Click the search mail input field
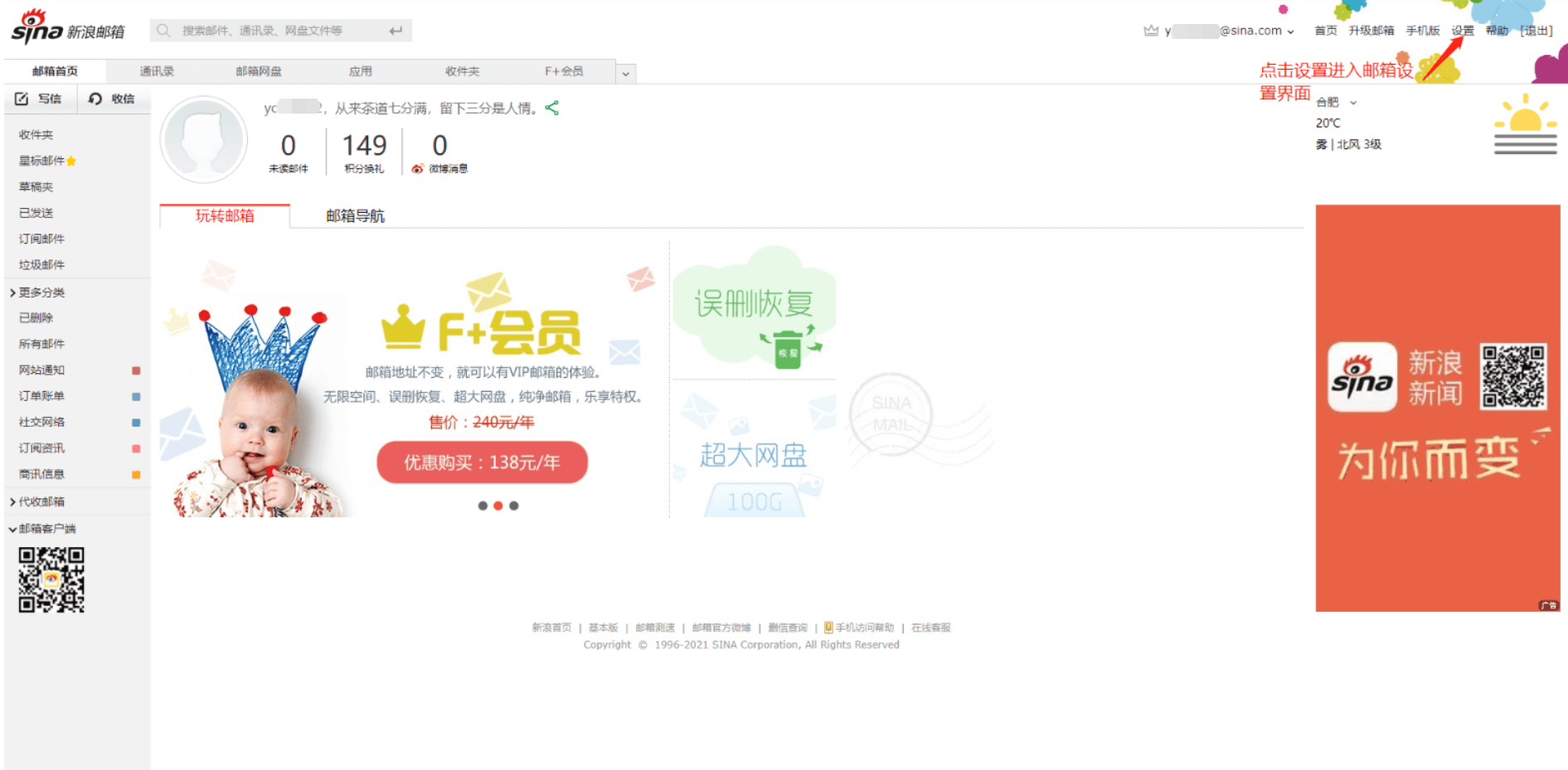Viewport: 1568px width, 770px height. (281, 31)
